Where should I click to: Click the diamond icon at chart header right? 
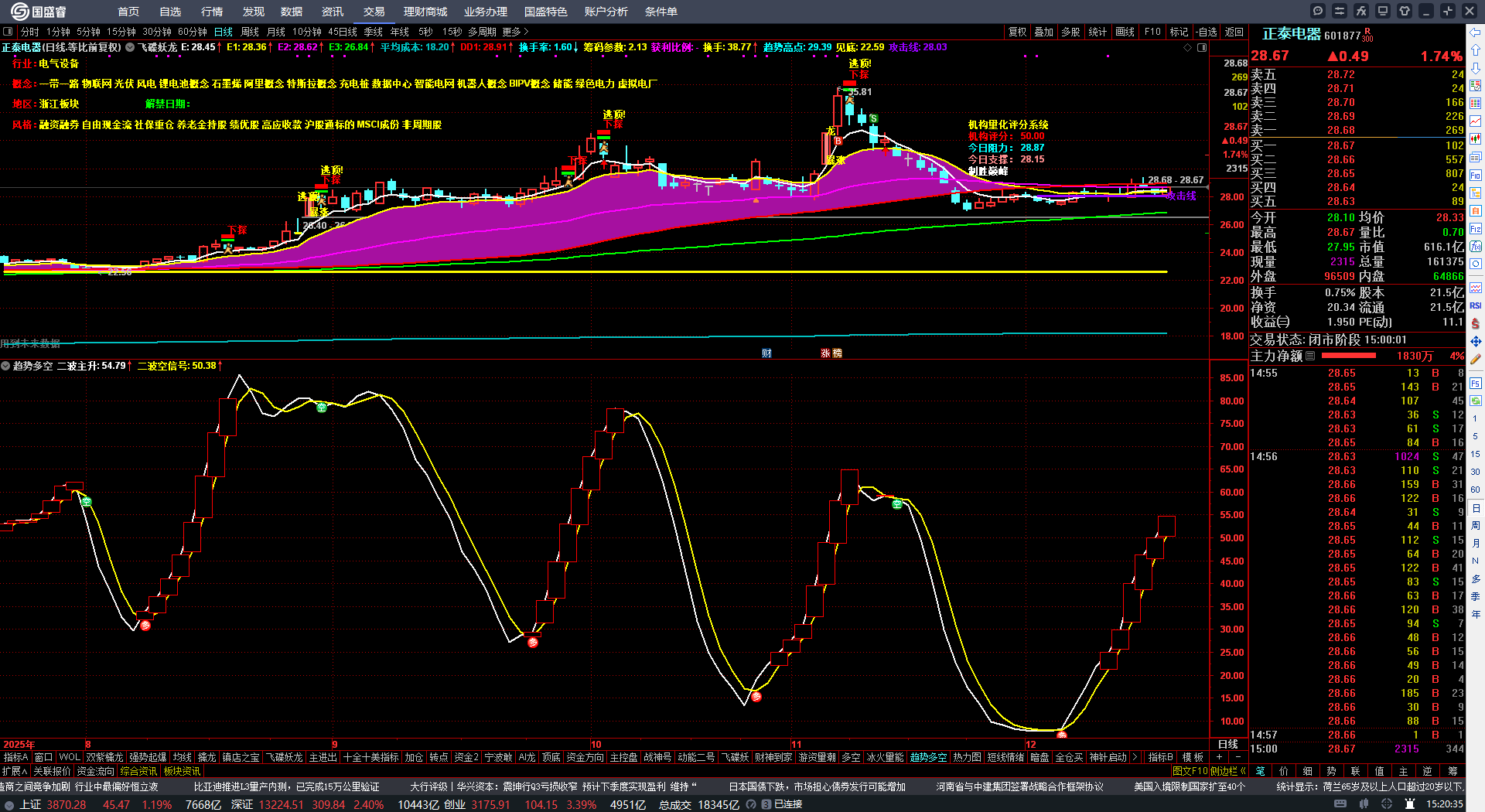pyautogui.click(x=1188, y=48)
